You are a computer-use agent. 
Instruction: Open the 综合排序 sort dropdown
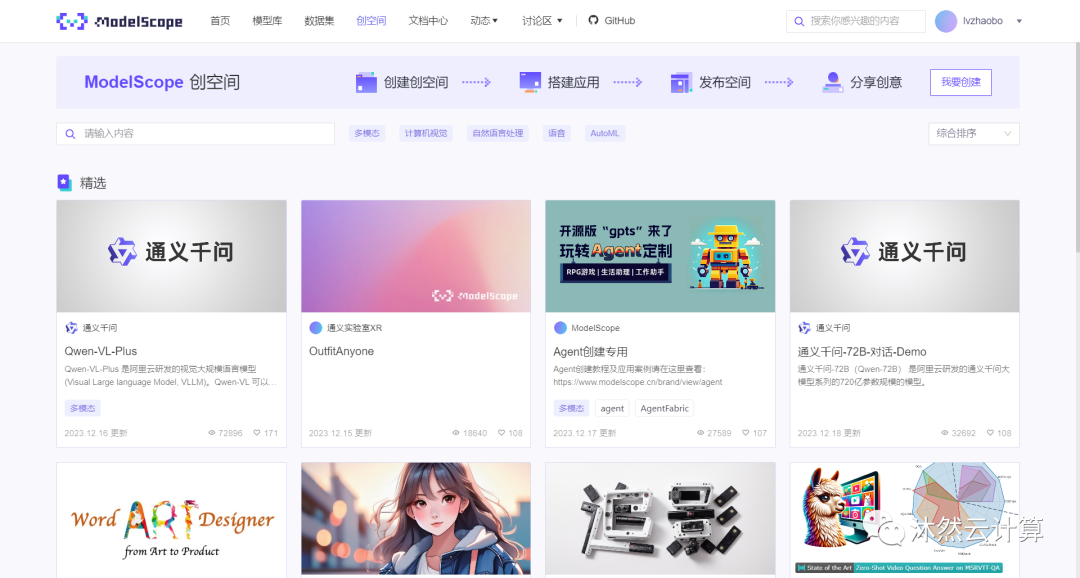tap(973, 134)
